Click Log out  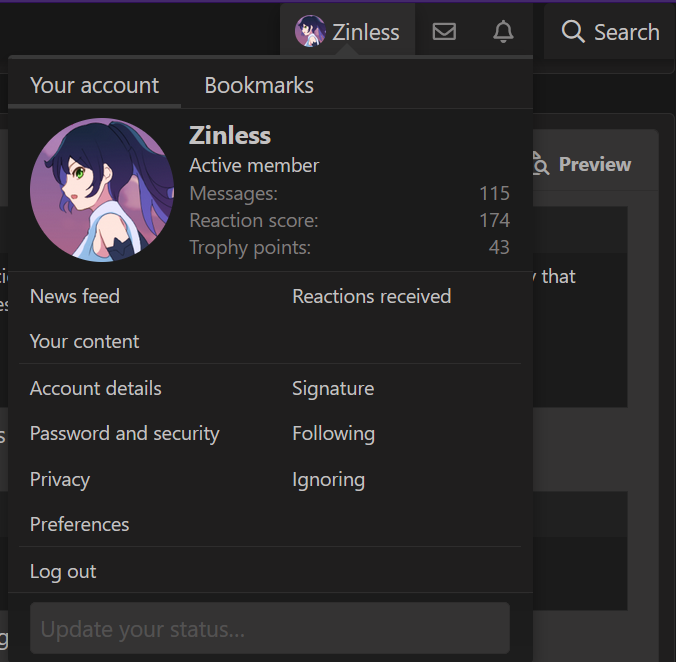click(x=63, y=571)
